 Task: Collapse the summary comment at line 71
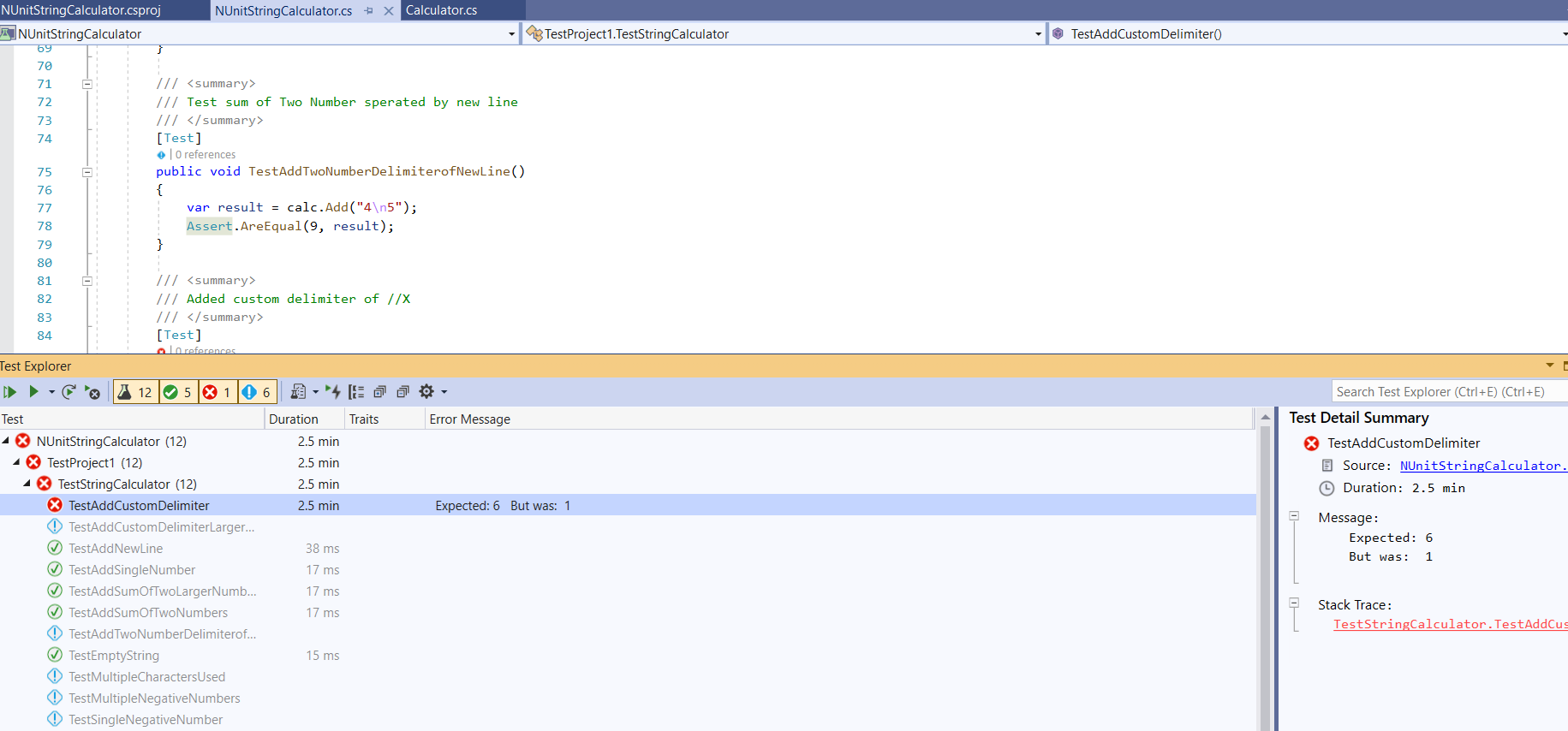(x=87, y=84)
